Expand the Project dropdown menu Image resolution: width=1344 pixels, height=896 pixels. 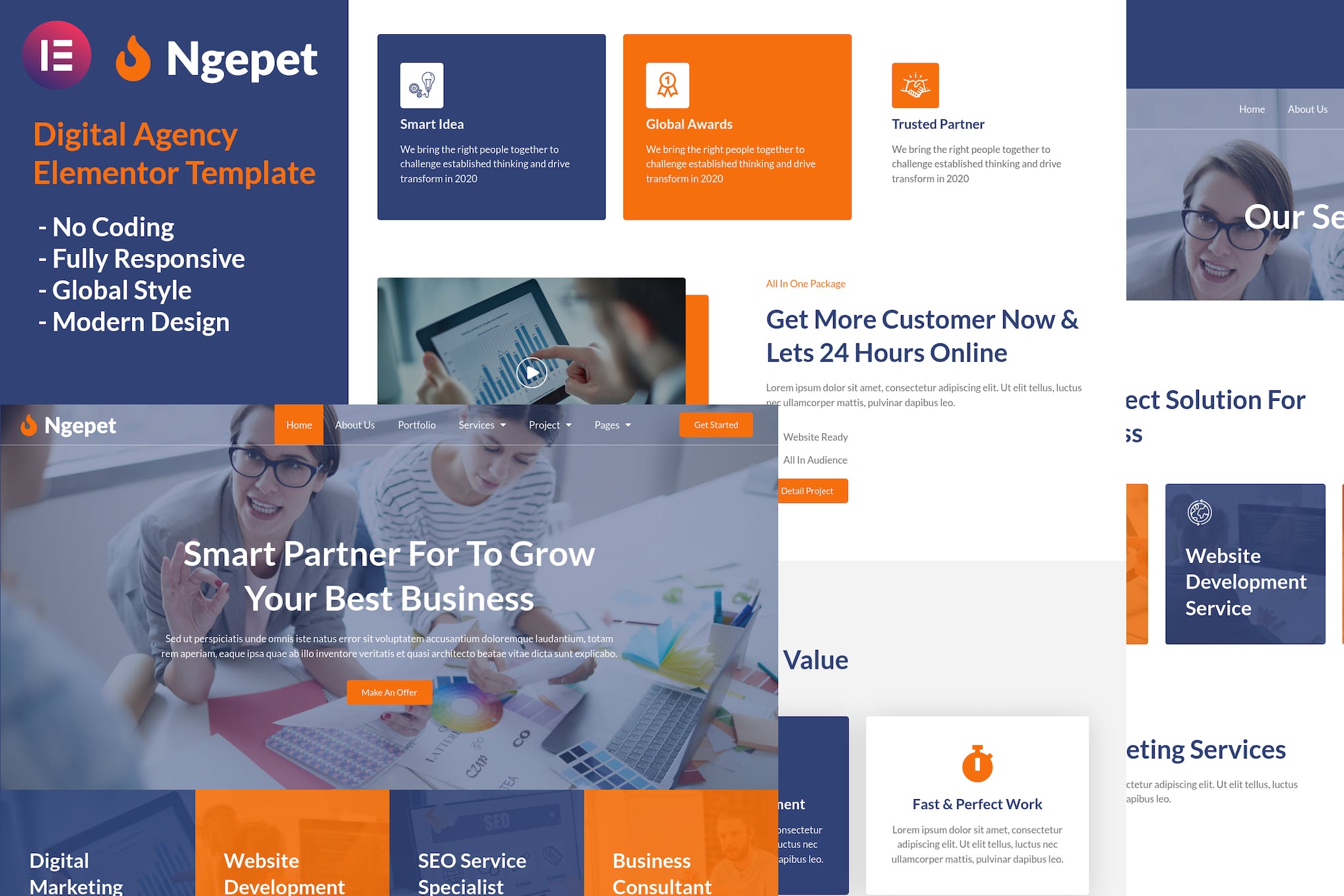pyautogui.click(x=549, y=425)
